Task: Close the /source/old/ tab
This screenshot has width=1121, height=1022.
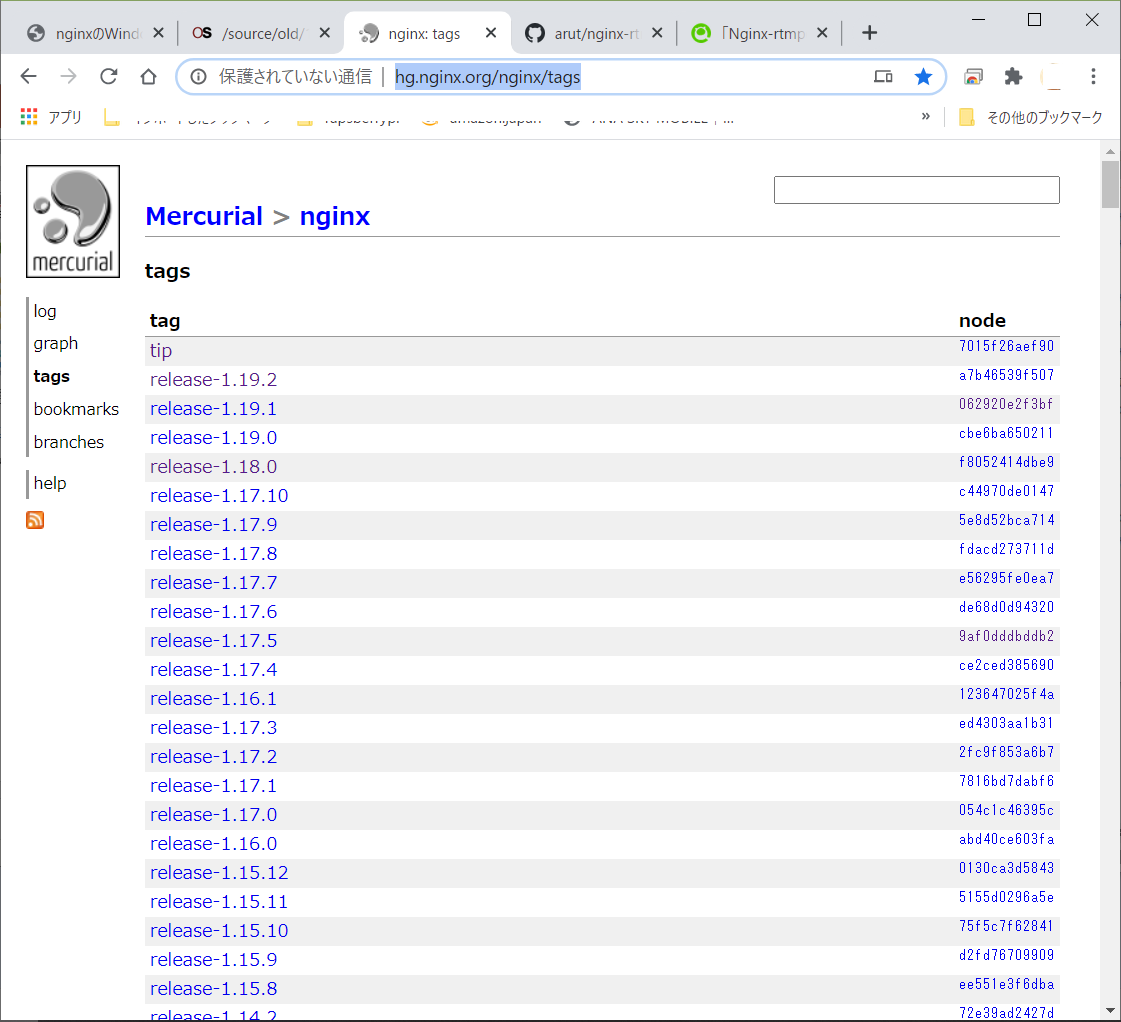Action: 325,33
